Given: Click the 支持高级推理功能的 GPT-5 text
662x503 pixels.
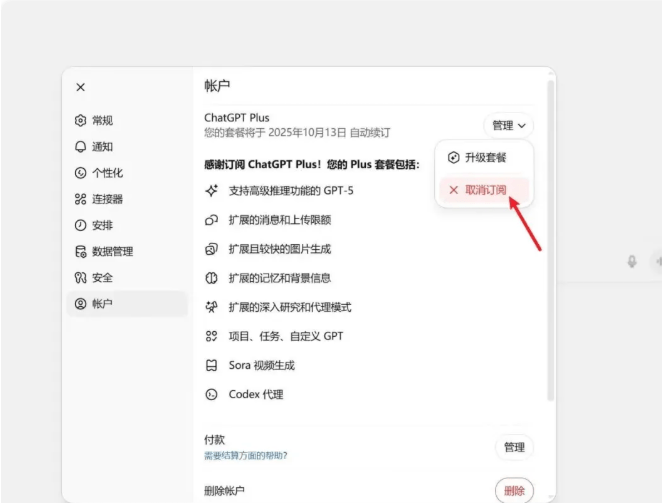Looking at the screenshot, I should (291, 190).
